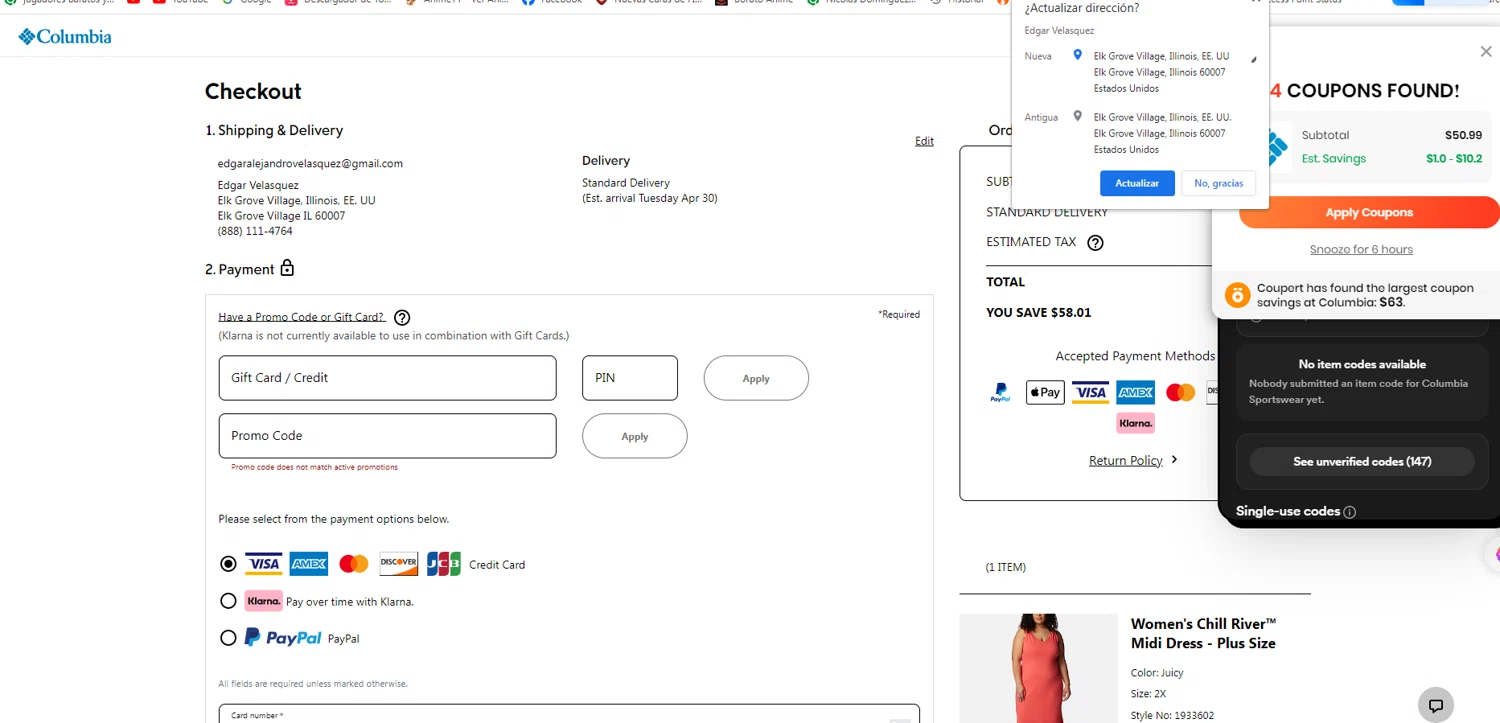This screenshot has width=1500, height=723.
Task: Click the phone number (888) 111-4764
Action: (255, 231)
